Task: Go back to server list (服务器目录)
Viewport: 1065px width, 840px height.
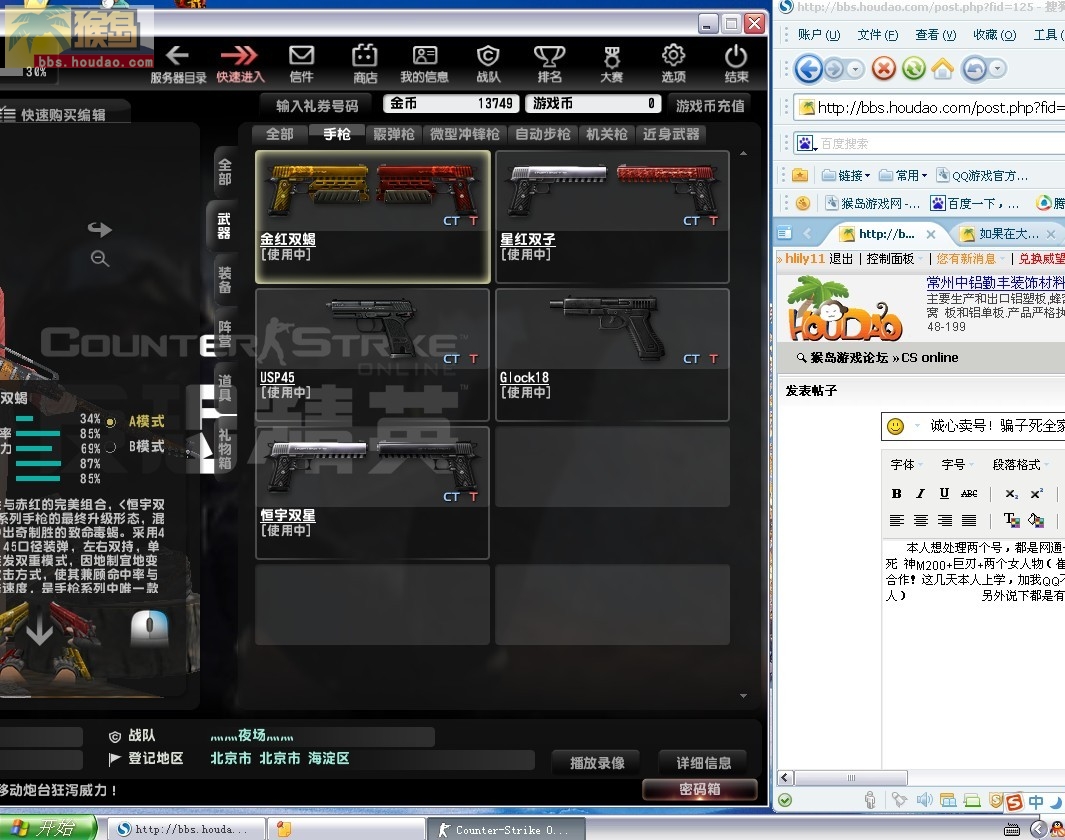Action: [178, 64]
